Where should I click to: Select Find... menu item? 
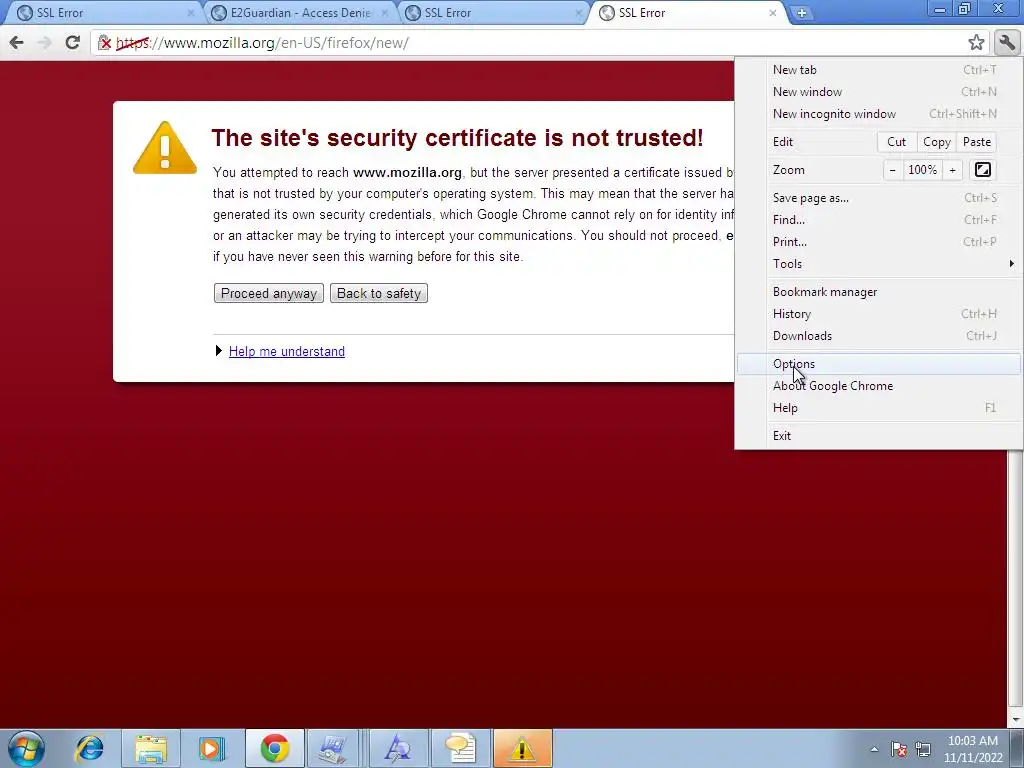pos(878,220)
